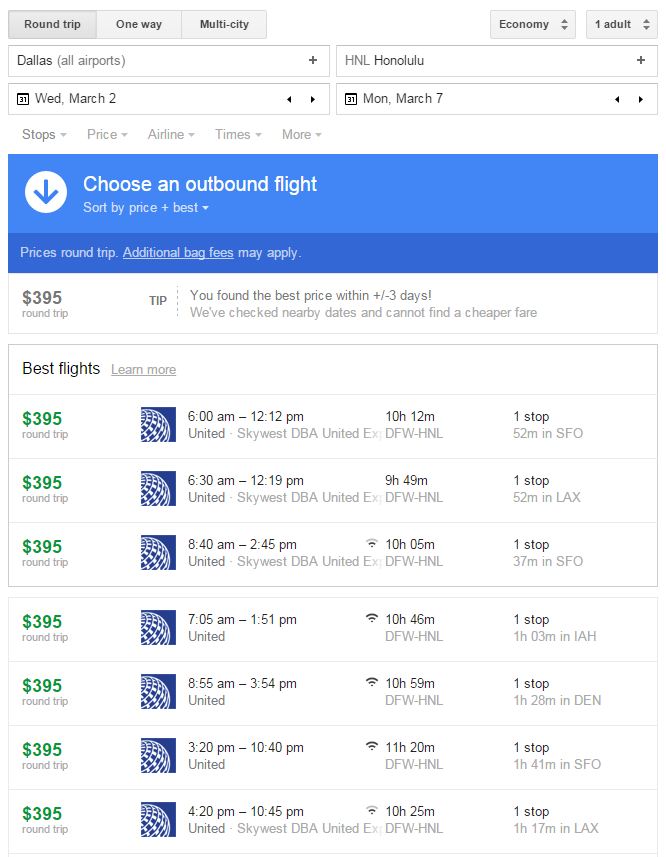Go to previous return date with the left arrow

pos(617,99)
